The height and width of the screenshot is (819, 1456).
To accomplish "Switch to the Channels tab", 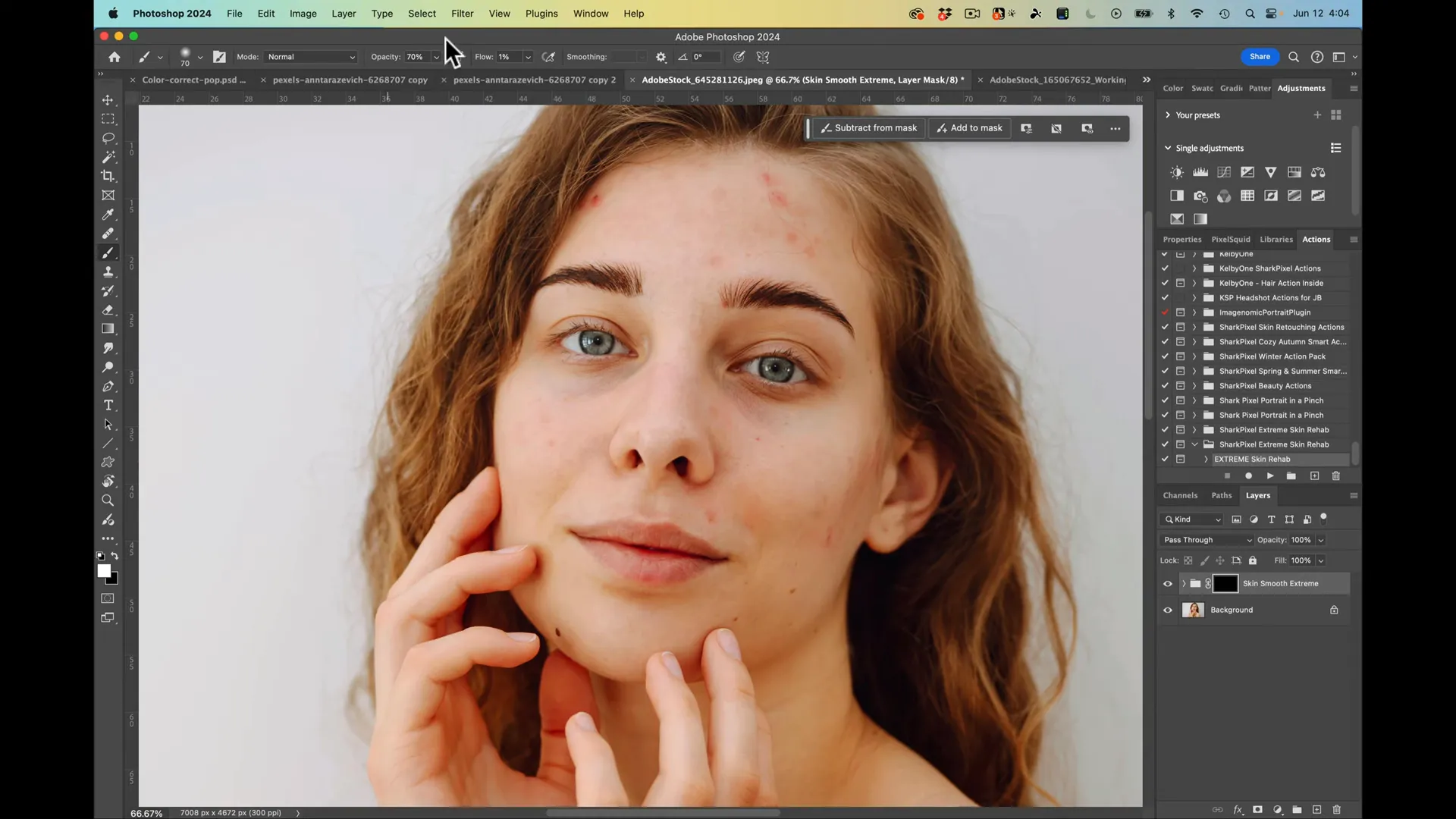I will click(x=1180, y=496).
